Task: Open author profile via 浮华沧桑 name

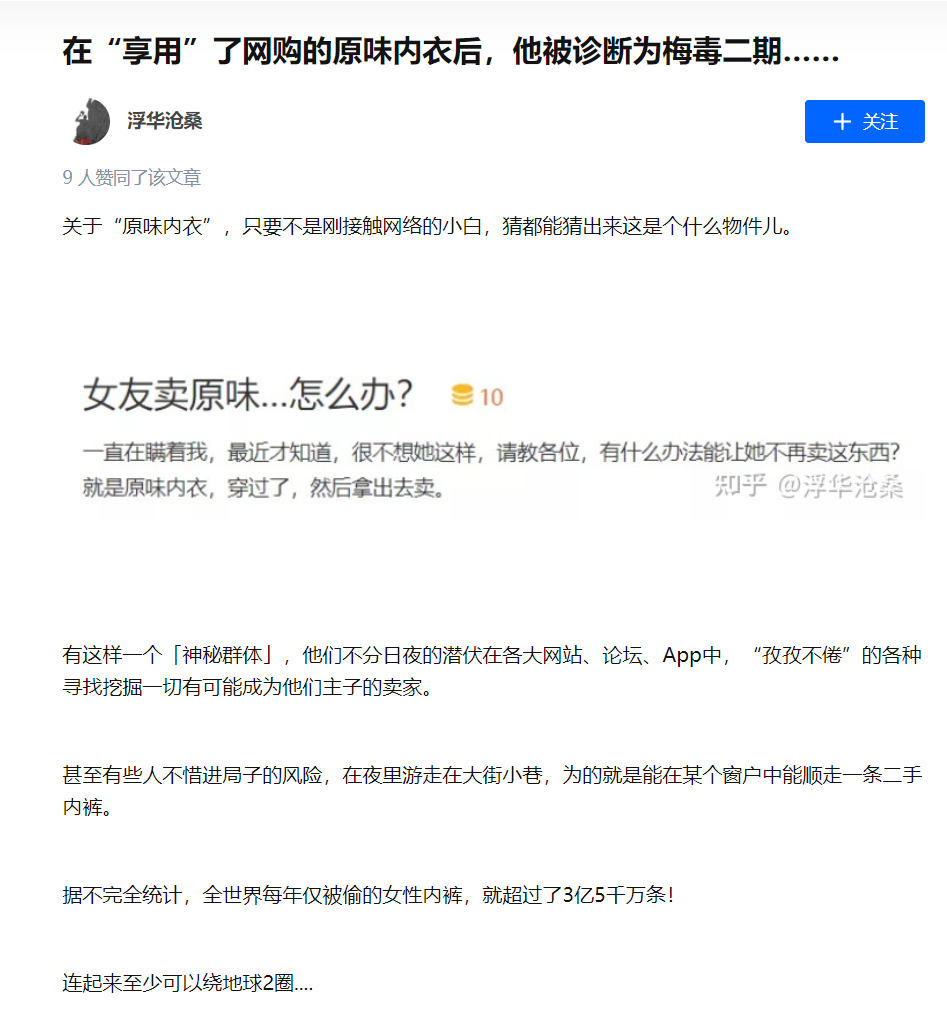Action: click(165, 121)
